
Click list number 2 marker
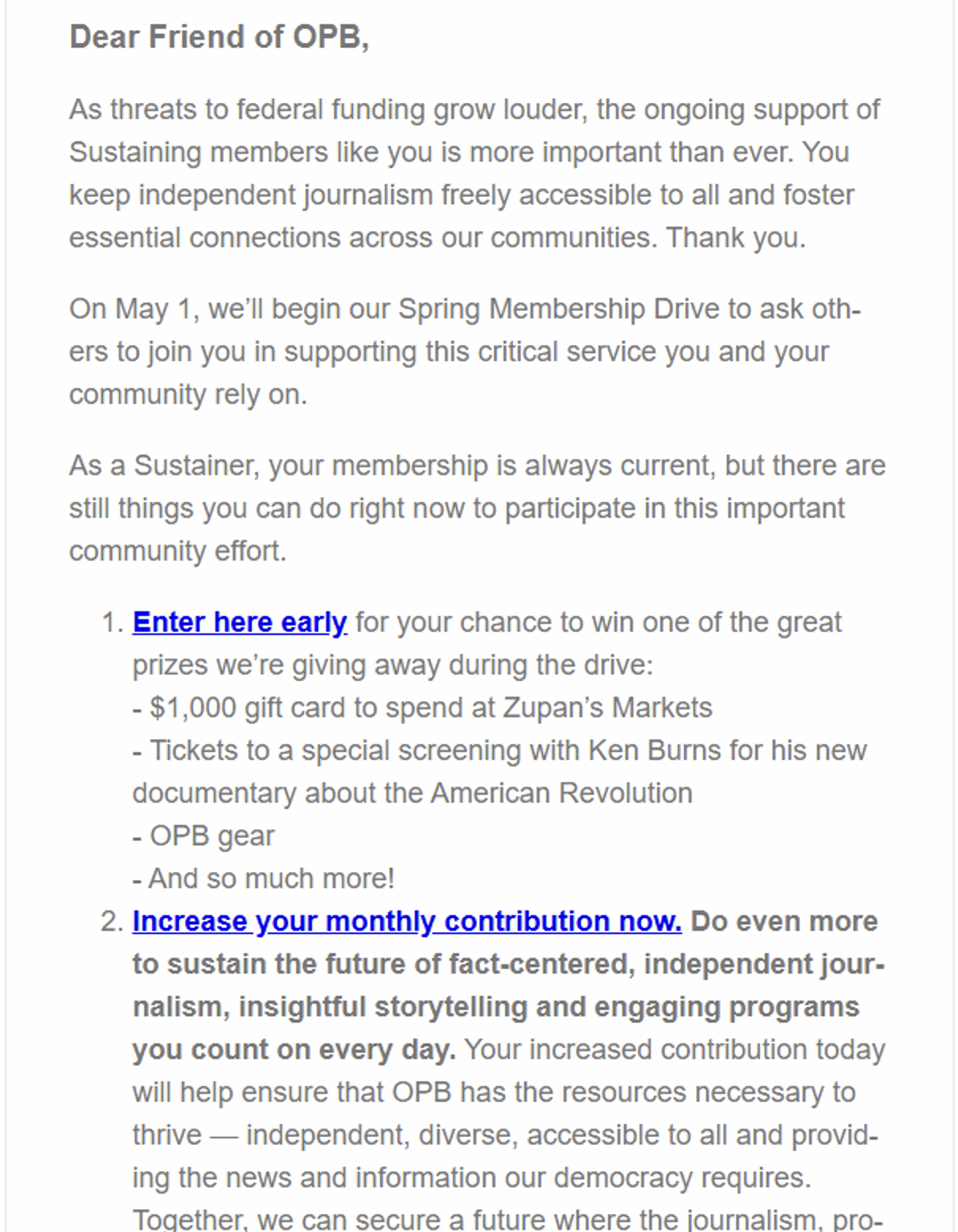(112, 922)
